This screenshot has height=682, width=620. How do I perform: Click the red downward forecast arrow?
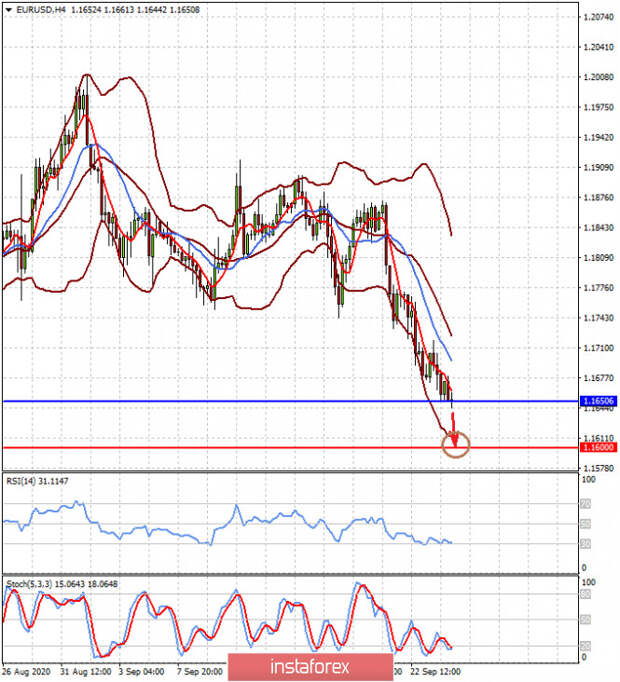coord(454,429)
